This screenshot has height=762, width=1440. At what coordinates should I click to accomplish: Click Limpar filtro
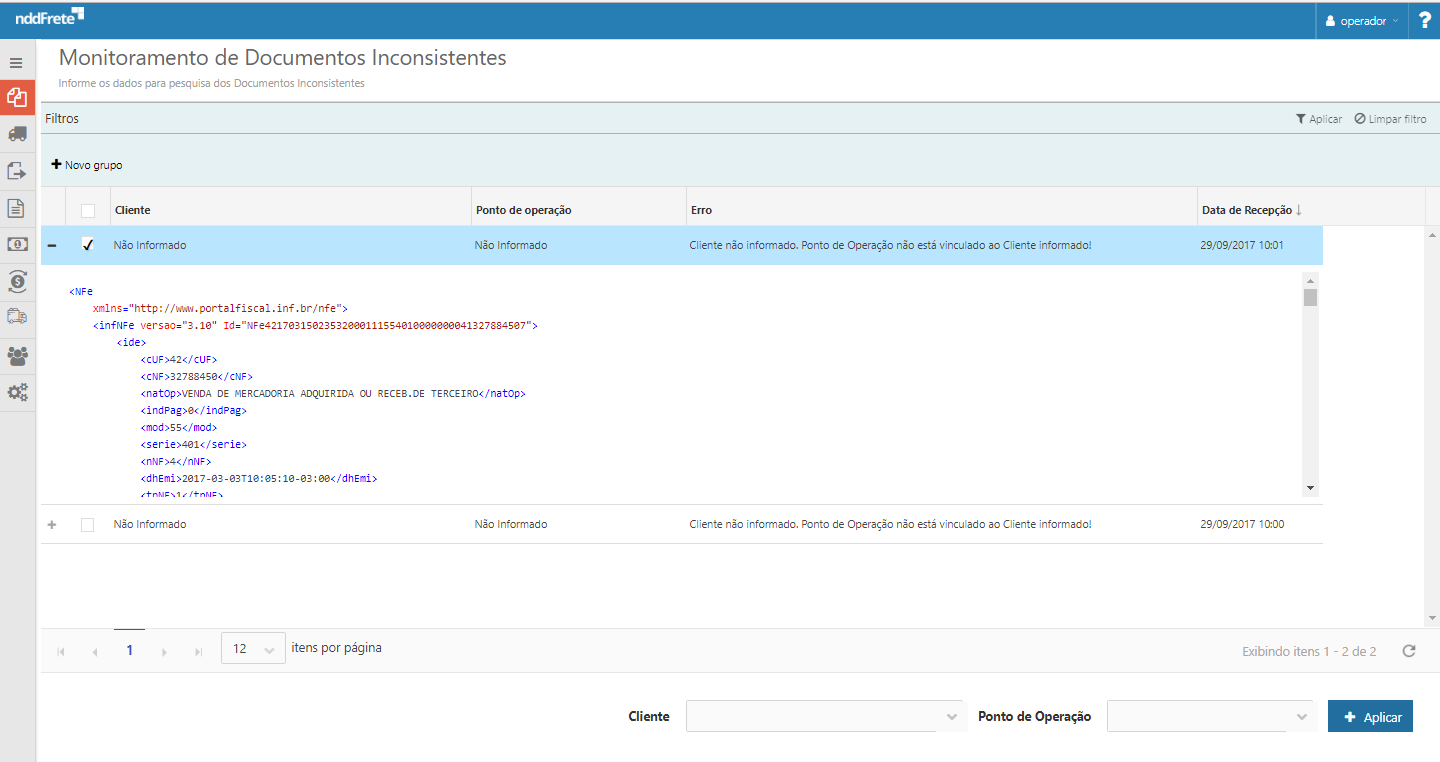tap(1390, 119)
